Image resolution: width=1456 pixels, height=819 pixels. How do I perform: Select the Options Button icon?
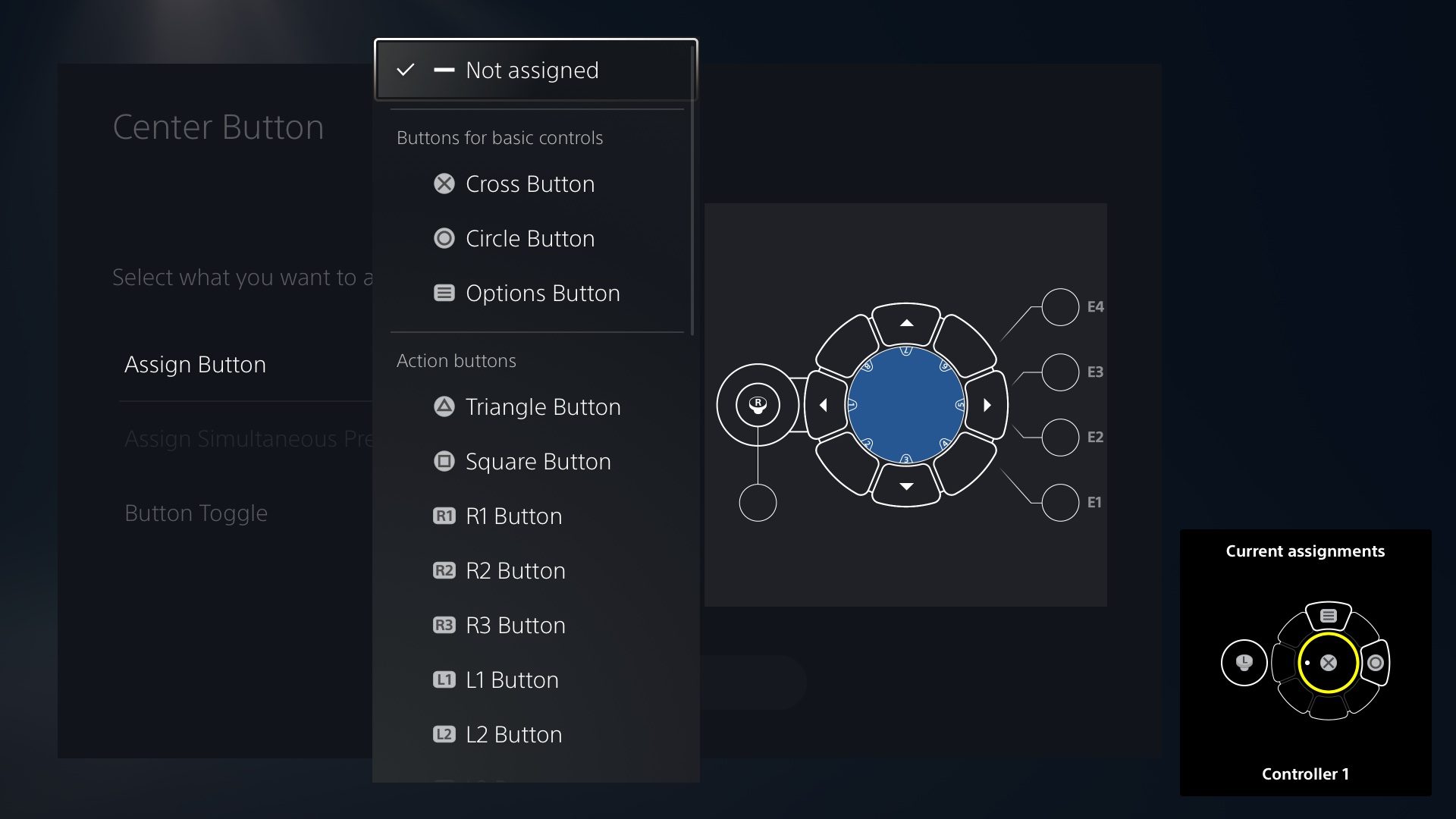(x=442, y=292)
